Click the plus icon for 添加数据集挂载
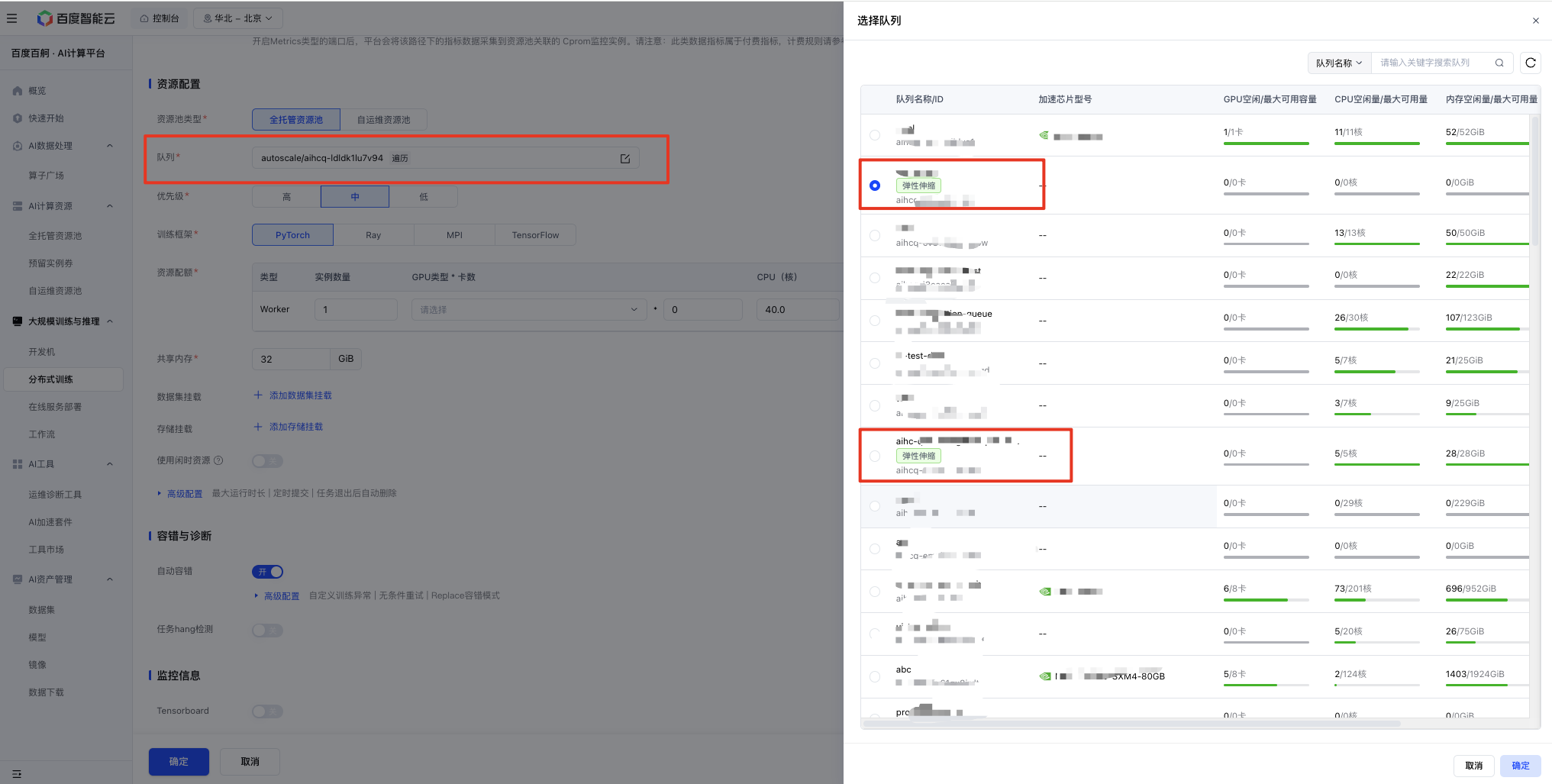Image resolution: width=1552 pixels, height=784 pixels. 258,395
